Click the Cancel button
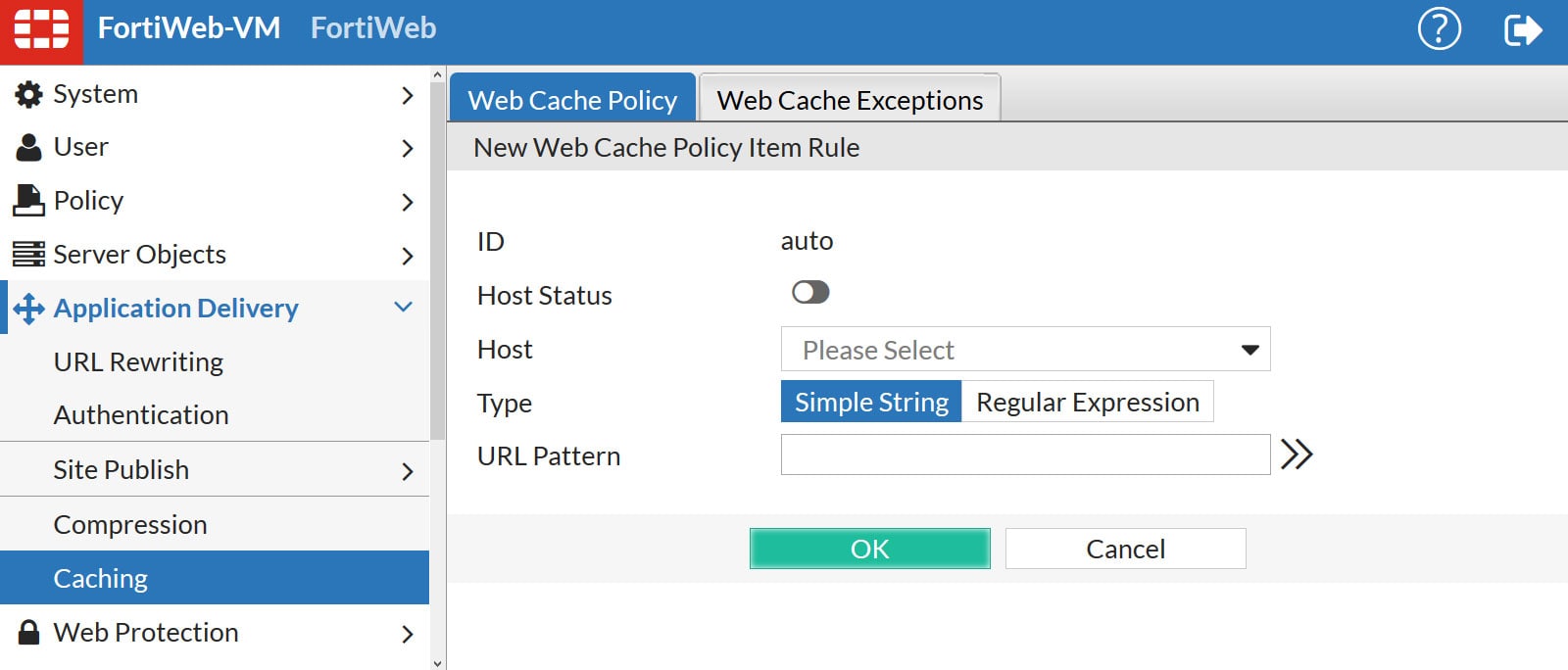Viewport: 1568px width, 670px height. click(1125, 550)
